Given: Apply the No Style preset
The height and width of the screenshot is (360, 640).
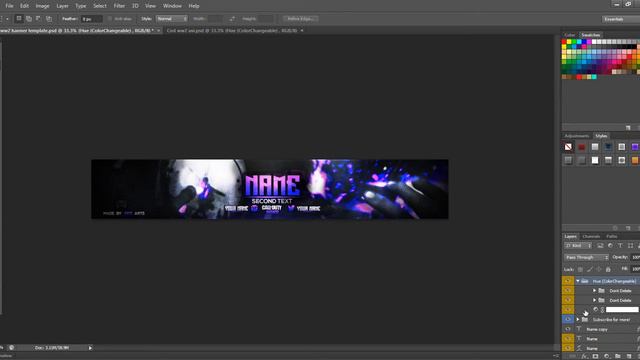Looking at the screenshot, I should click(568, 147).
